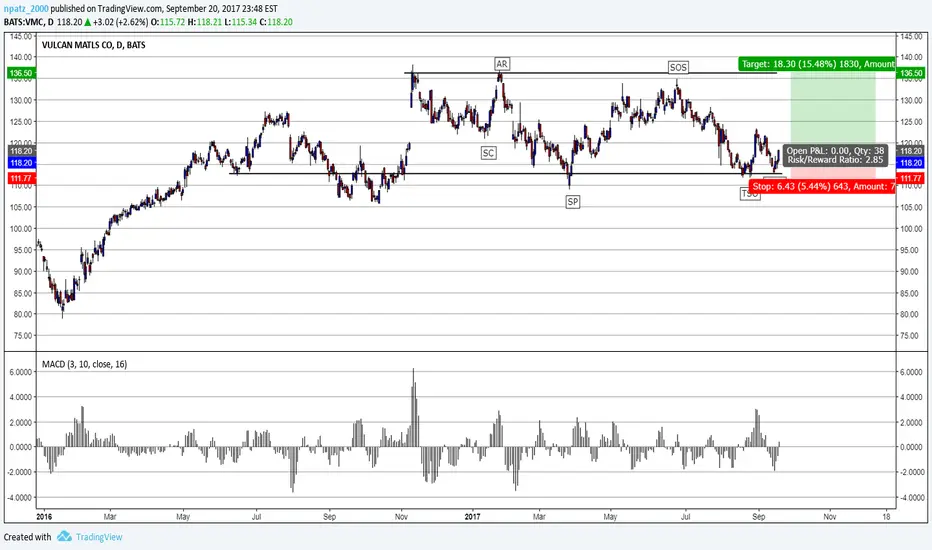Click the Stop 6.43 loss label
The image size is (932, 550).
click(x=822, y=187)
